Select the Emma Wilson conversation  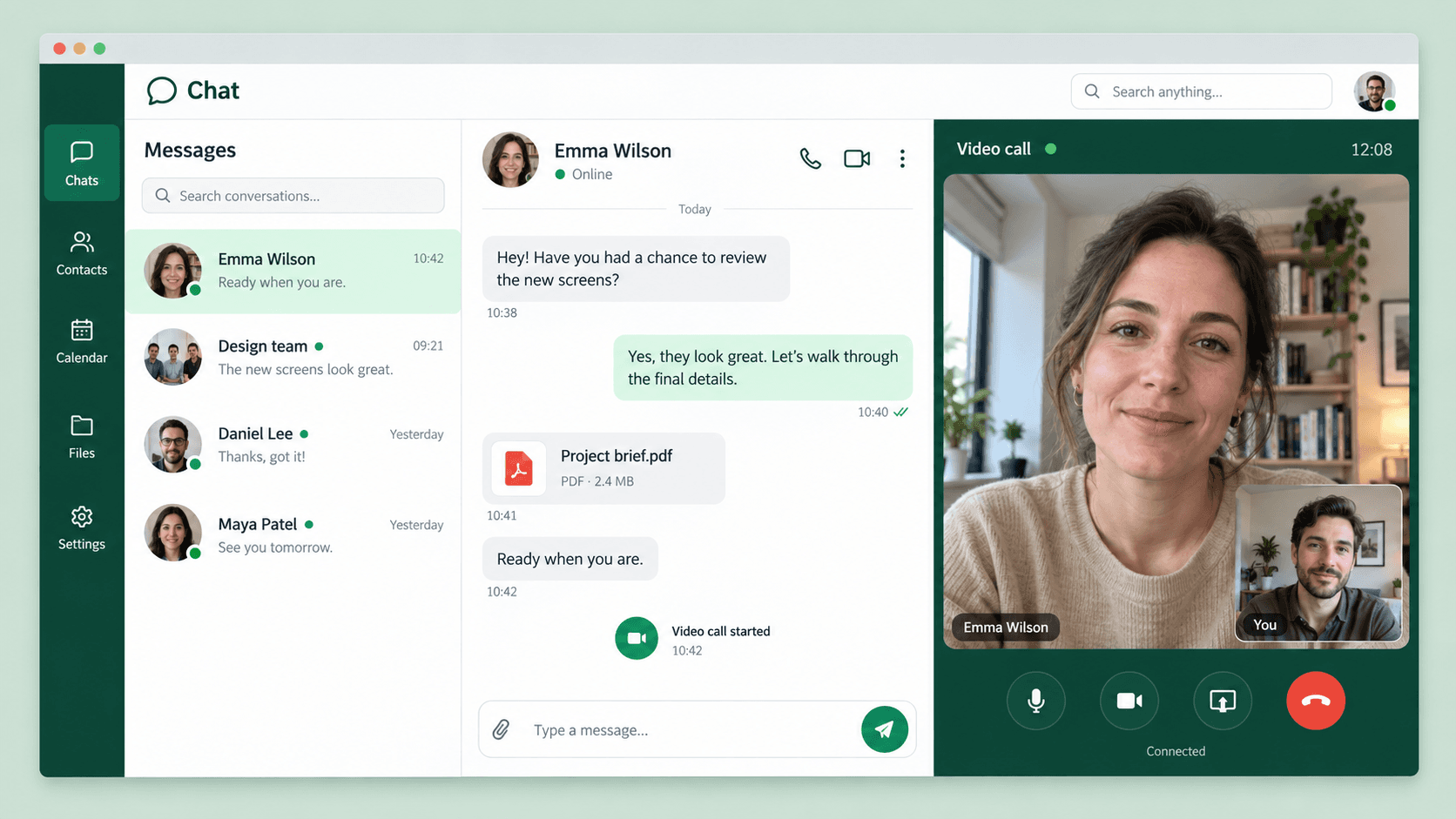(293, 271)
